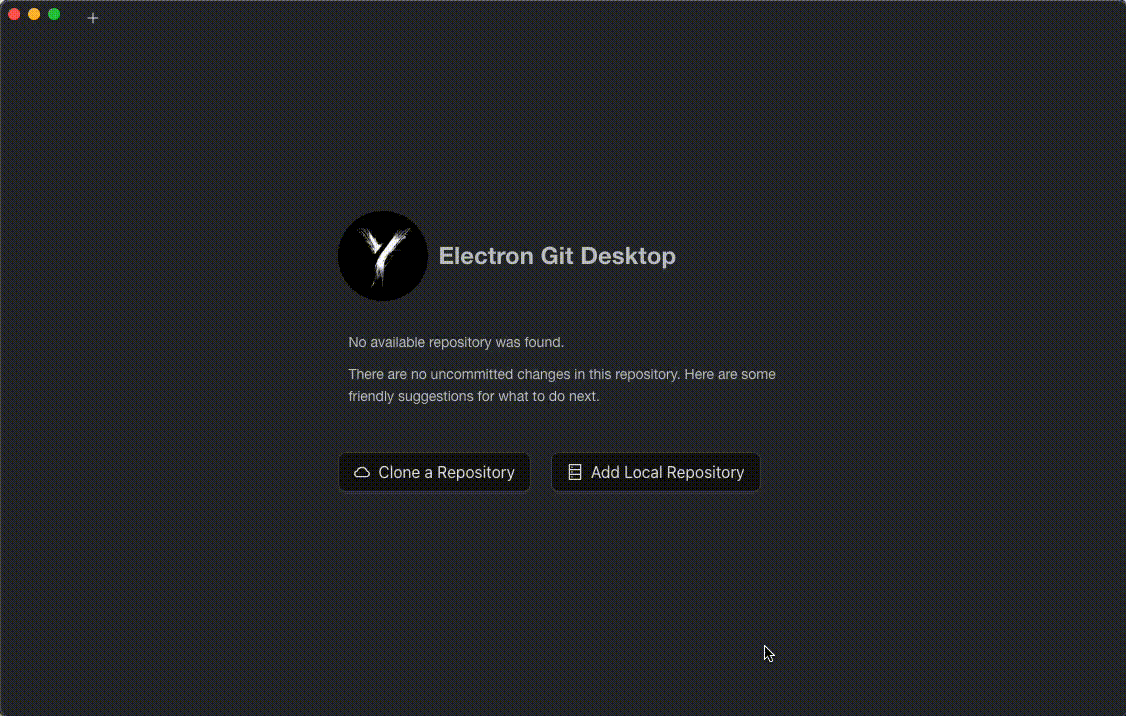The width and height of the screenshot is (1126, 716).
Task: Maximize the window using the green button
Action: [54, 14]
